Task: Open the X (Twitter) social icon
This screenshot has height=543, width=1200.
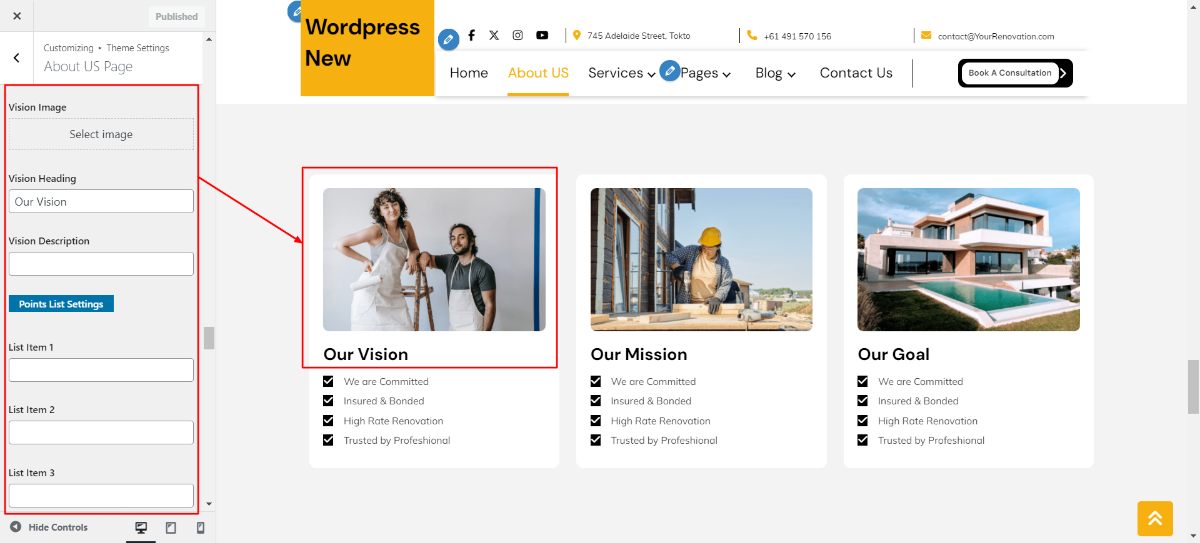Action: click(494, 35)
